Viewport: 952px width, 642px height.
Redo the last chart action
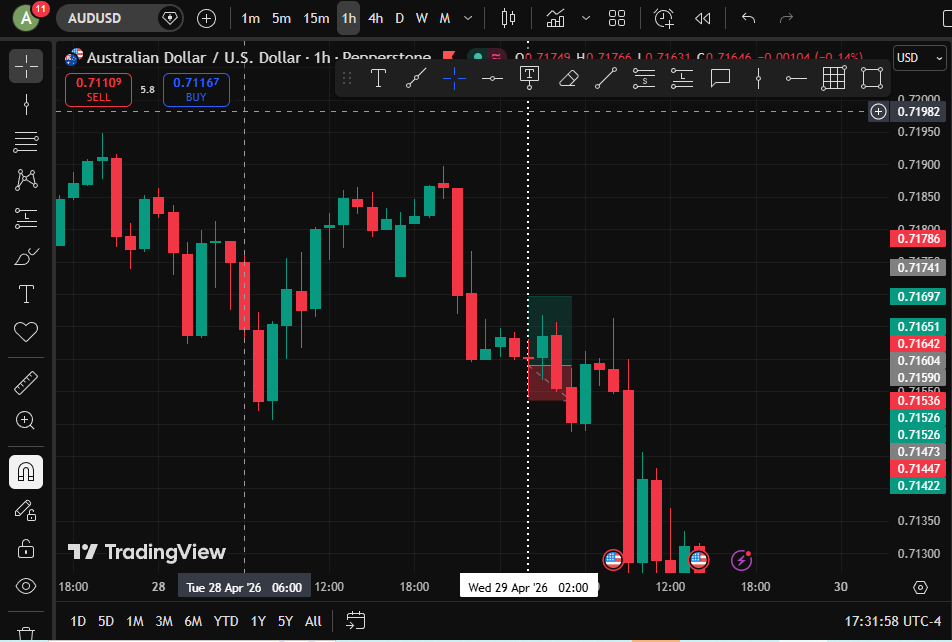786,18
